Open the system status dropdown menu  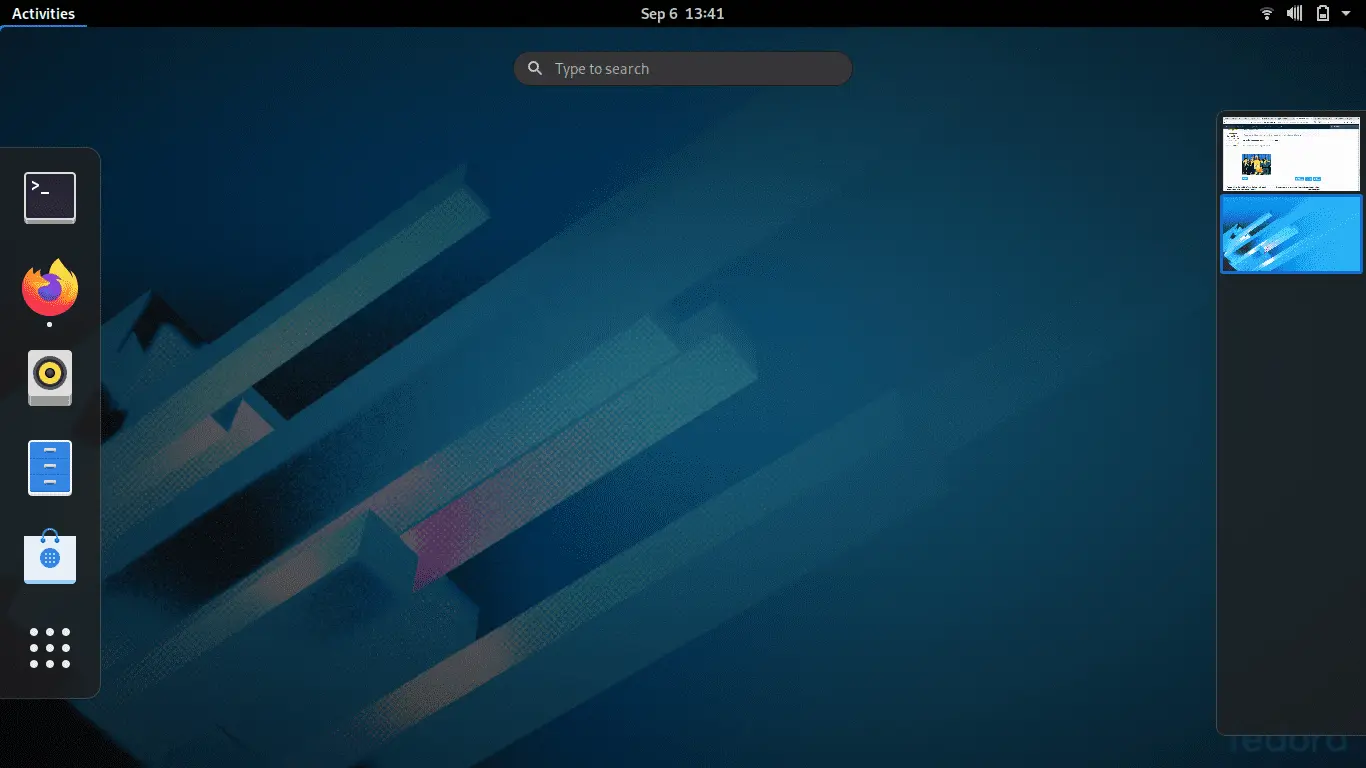coord(1344,13)
